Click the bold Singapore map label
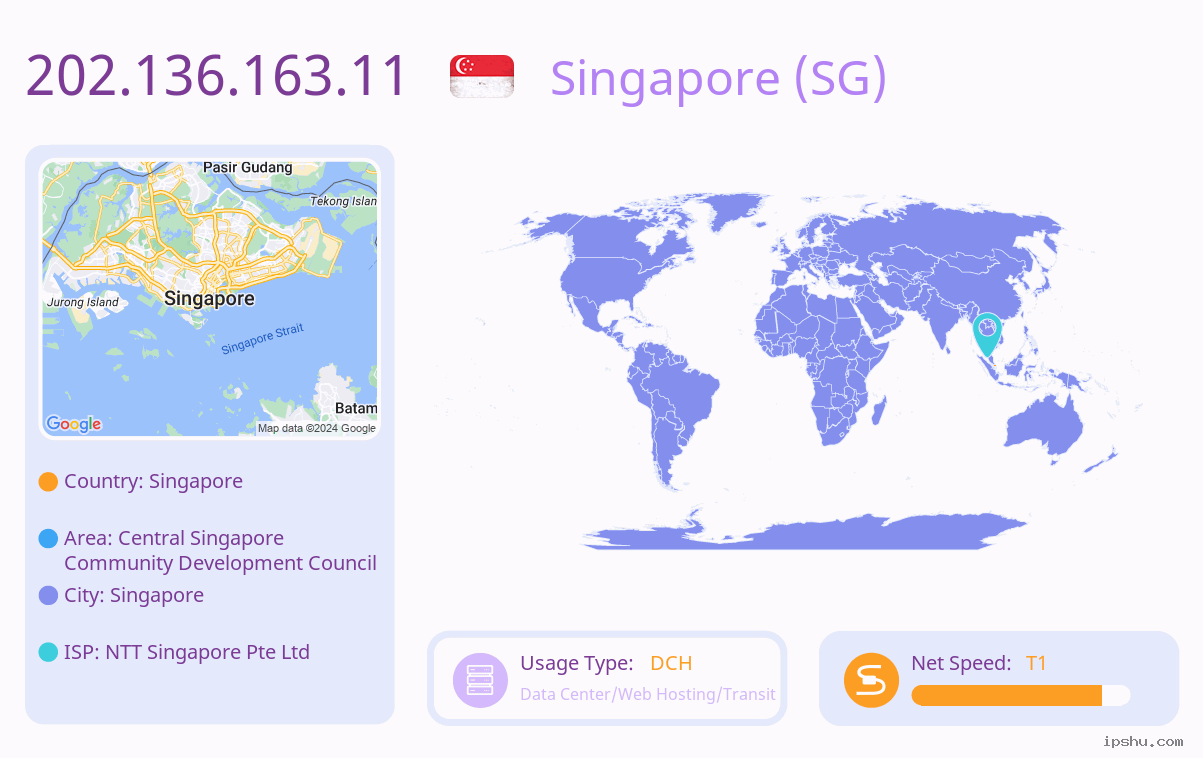 pyautogui.click(x=209, y=299)
